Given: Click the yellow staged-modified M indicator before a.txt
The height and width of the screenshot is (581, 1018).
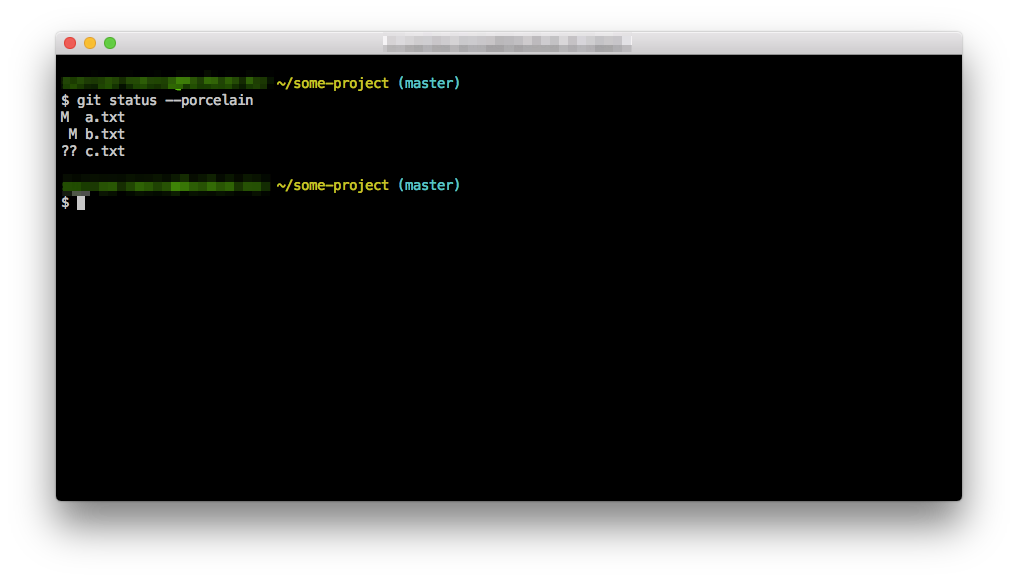Looking at the screenshot, I should pyautogui.click(x=64, y=117).
